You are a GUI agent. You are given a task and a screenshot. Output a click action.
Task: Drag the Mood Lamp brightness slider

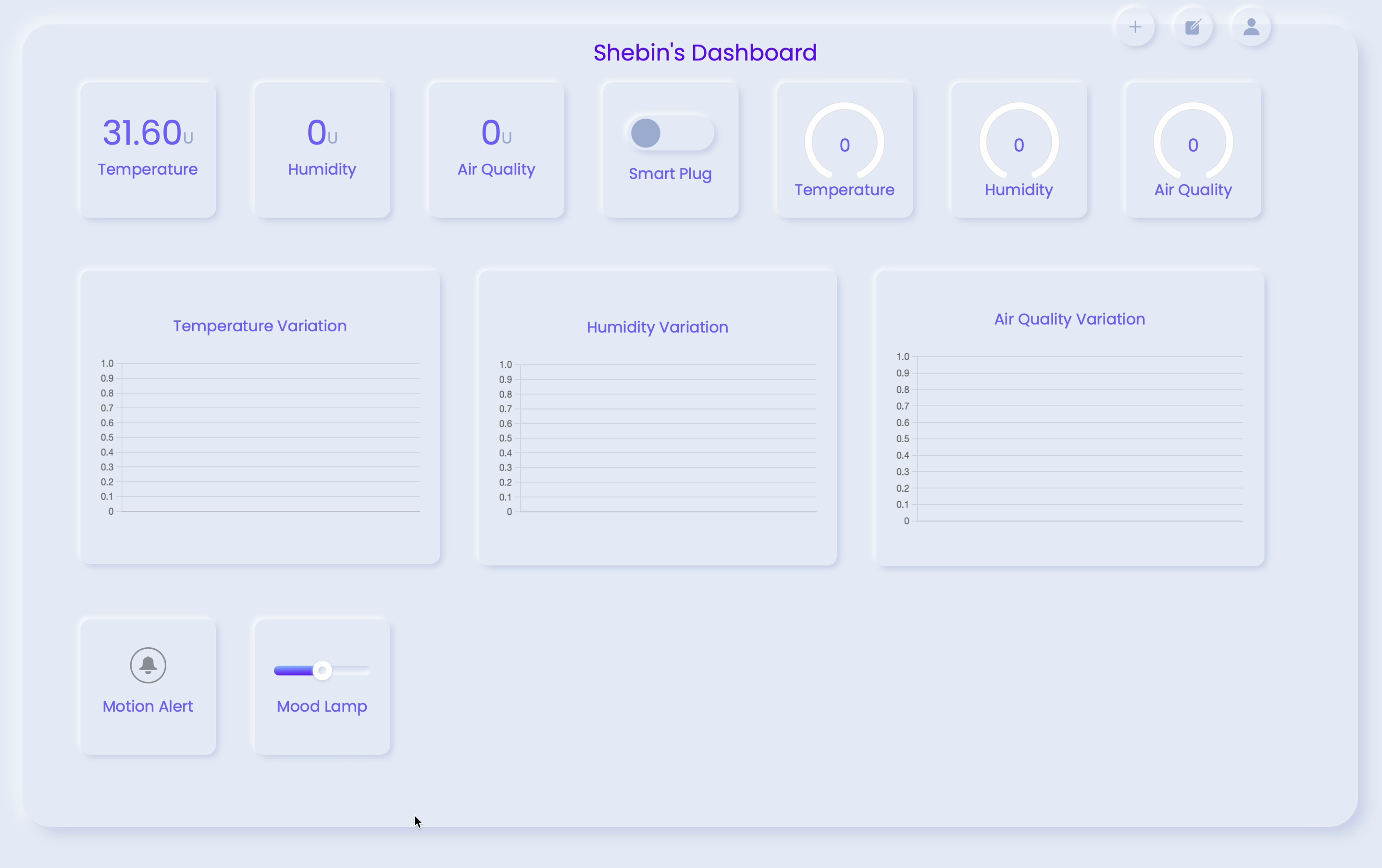pyautogui.click(x=322, y=670)
